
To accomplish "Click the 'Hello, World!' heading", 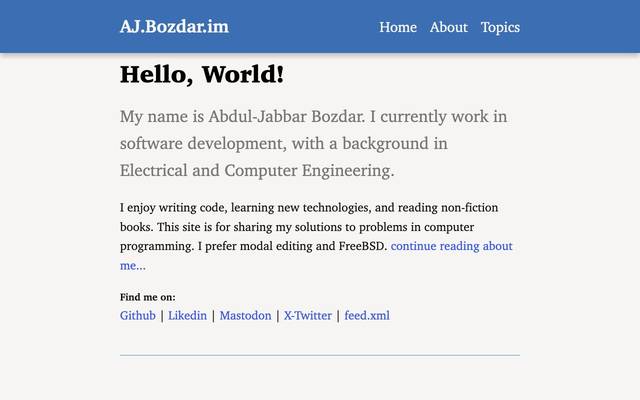I will 202,75.
